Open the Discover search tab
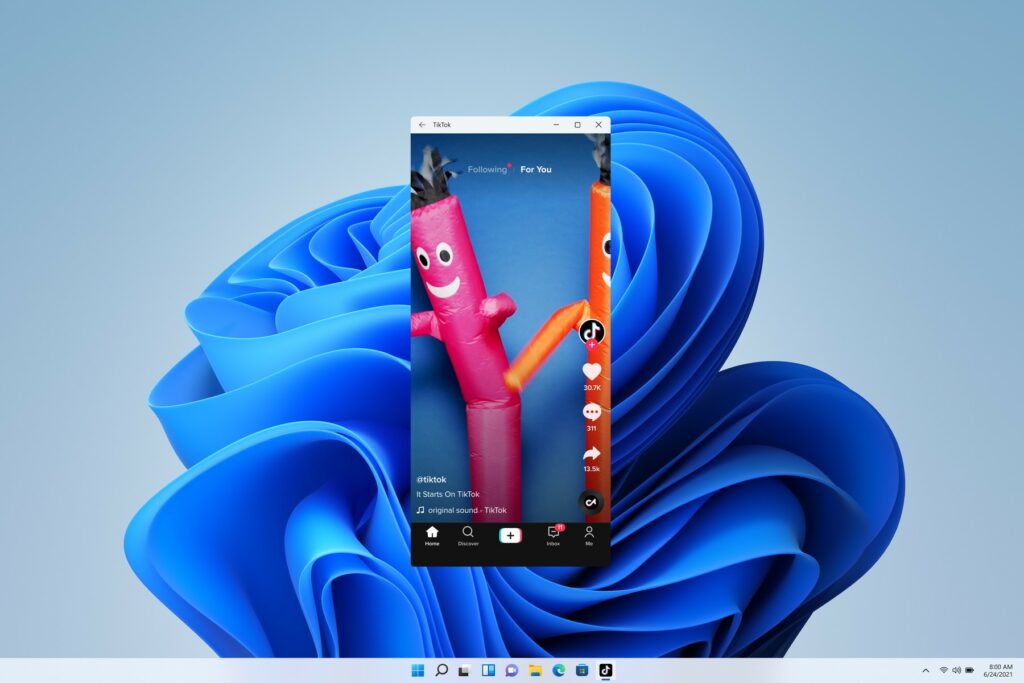Image resolution: width=1024 pixels, height=683 pixels. coord(468,535)
